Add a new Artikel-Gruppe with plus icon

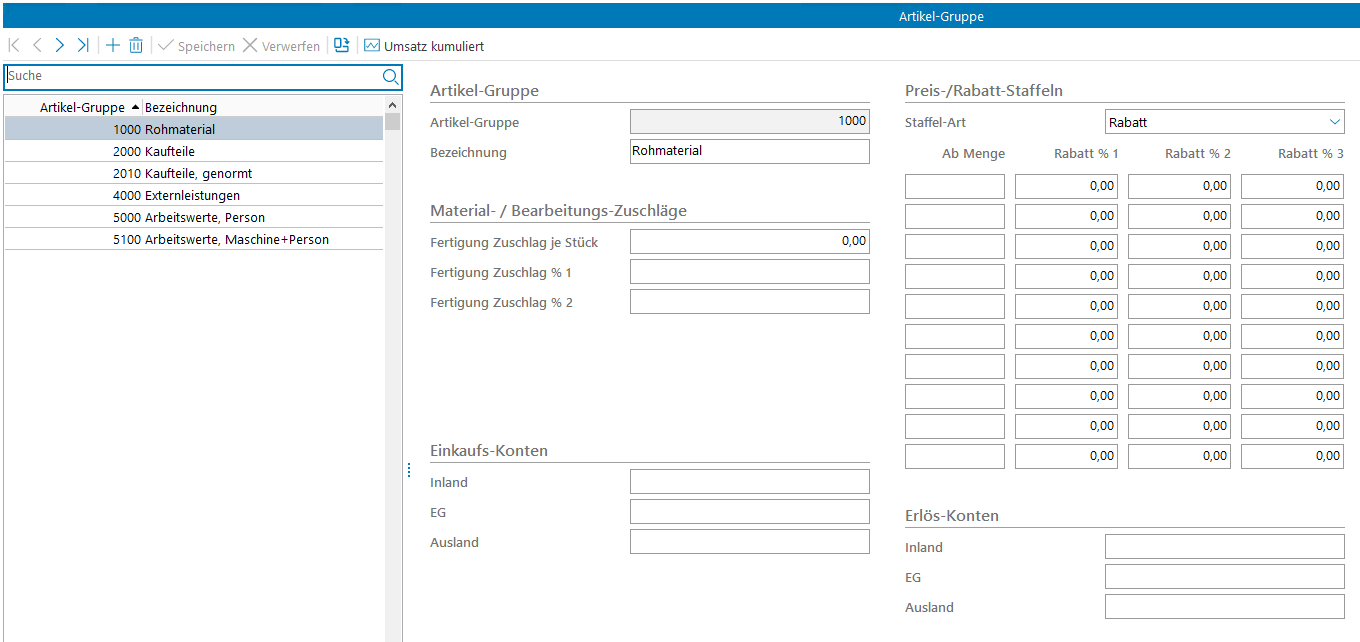113,46
